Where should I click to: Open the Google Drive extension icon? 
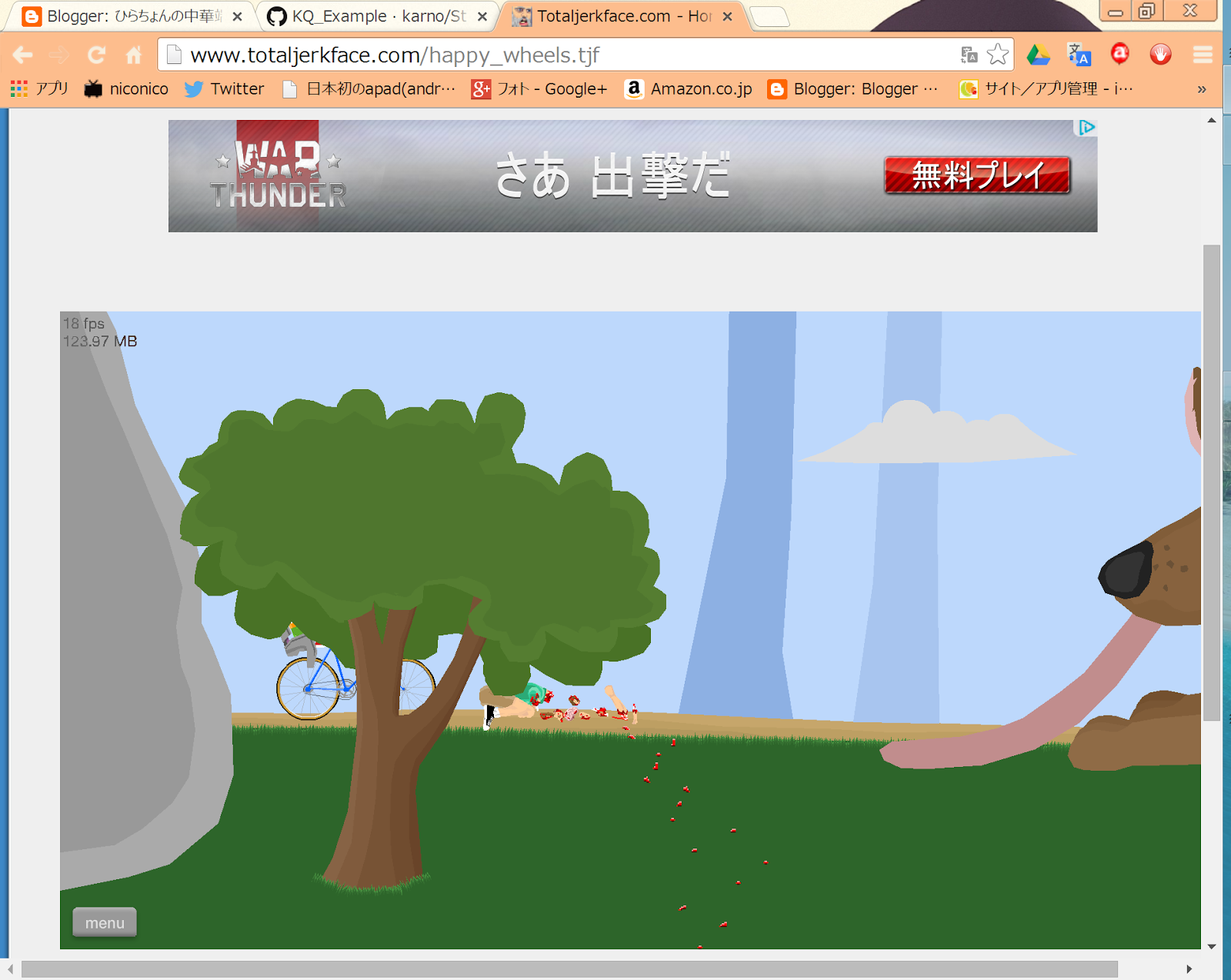click(x=1039, y=55)
